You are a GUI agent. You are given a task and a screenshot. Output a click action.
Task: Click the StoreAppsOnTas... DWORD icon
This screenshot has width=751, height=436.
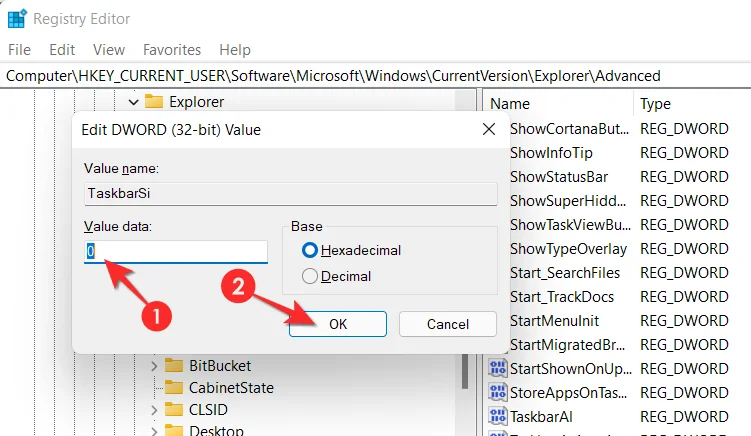[498, 392]
